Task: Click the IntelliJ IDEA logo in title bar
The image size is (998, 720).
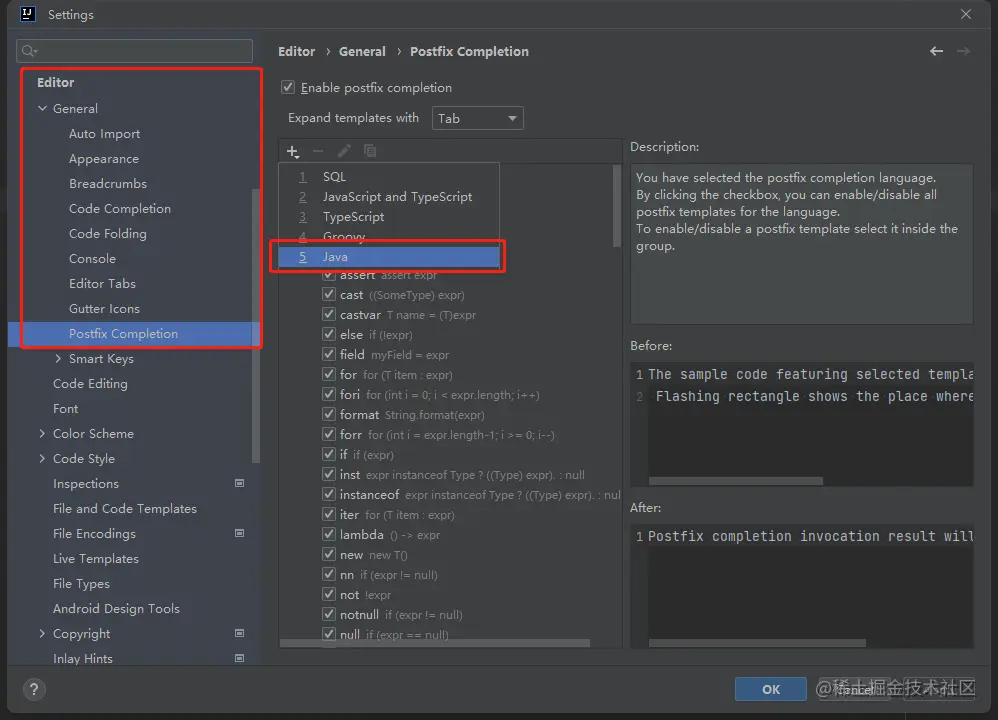Action: [x=28, y=14]
